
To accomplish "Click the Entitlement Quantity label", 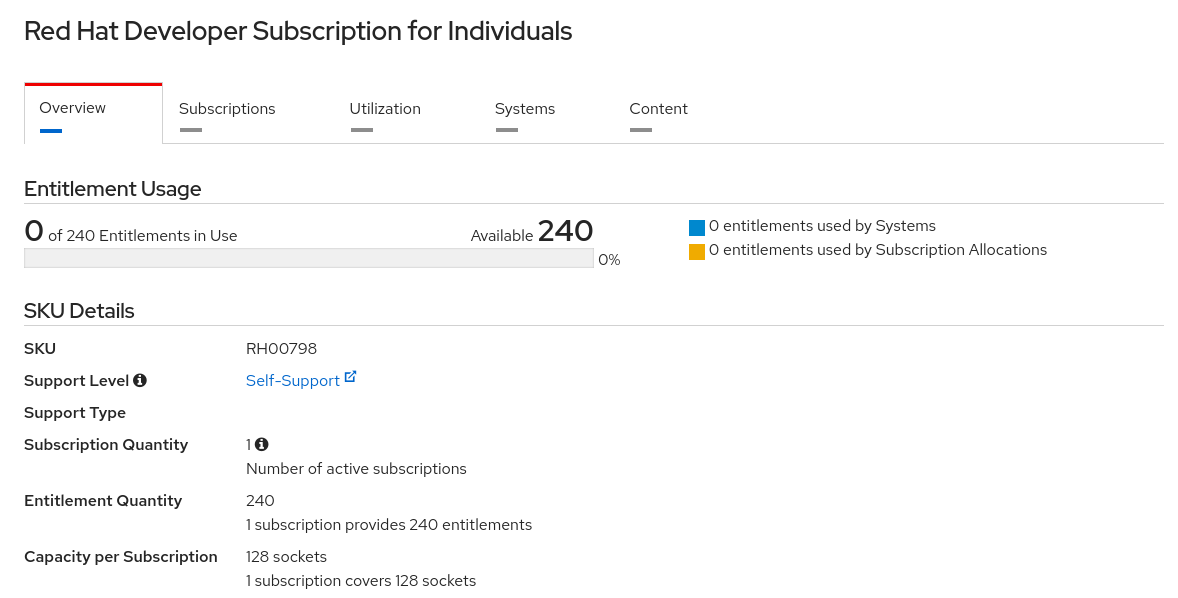I will [x=103, y=501].
